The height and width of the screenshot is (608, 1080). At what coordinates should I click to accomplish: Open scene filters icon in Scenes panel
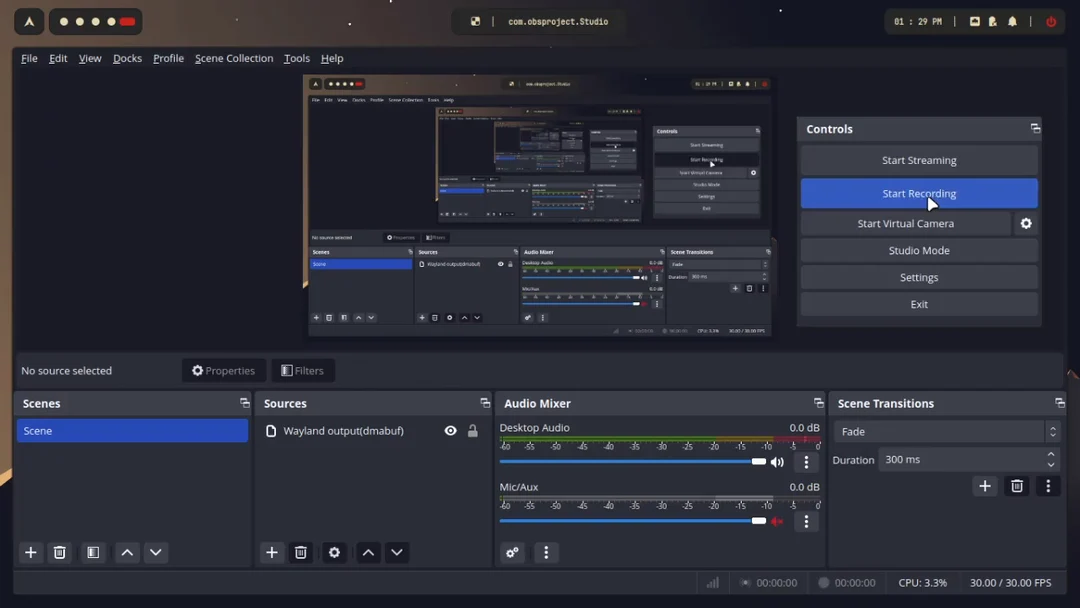(92, 552)
